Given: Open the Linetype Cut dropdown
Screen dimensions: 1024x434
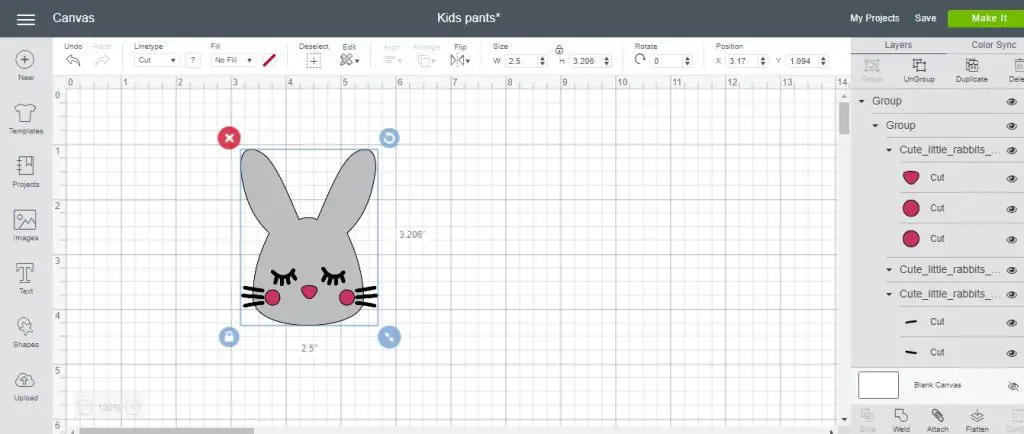Looking at the screenshot, I should (157, 60).
